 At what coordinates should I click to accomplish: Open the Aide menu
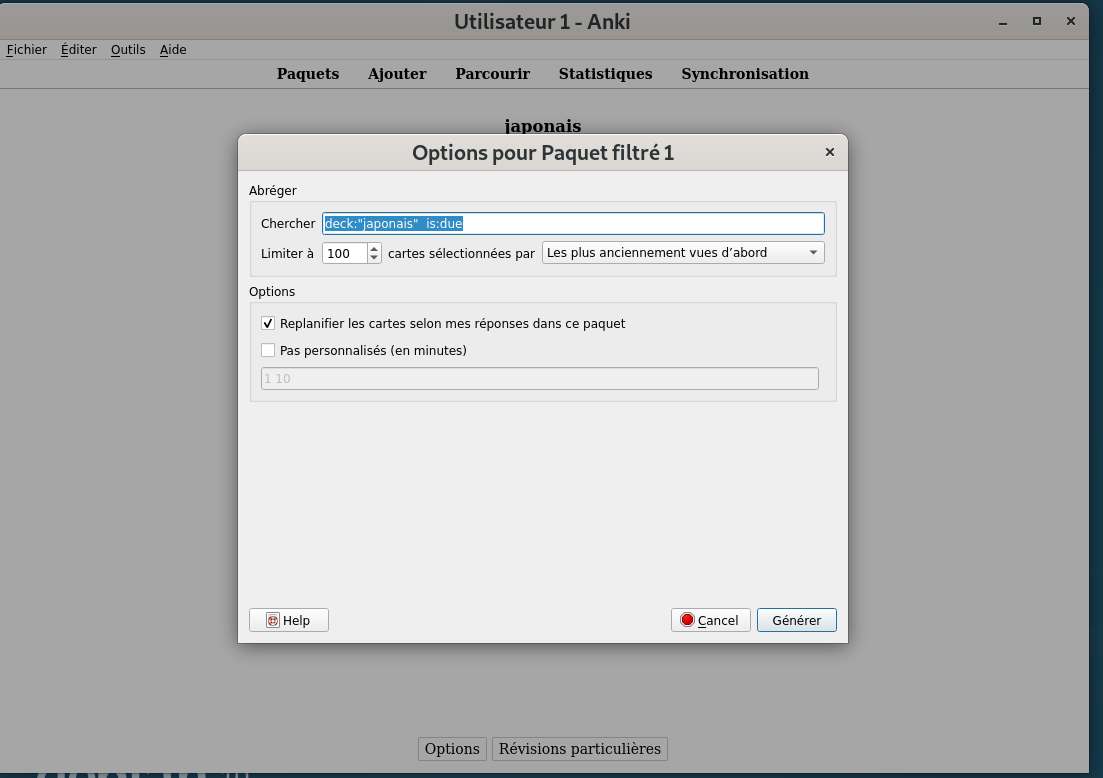(173, 49)
